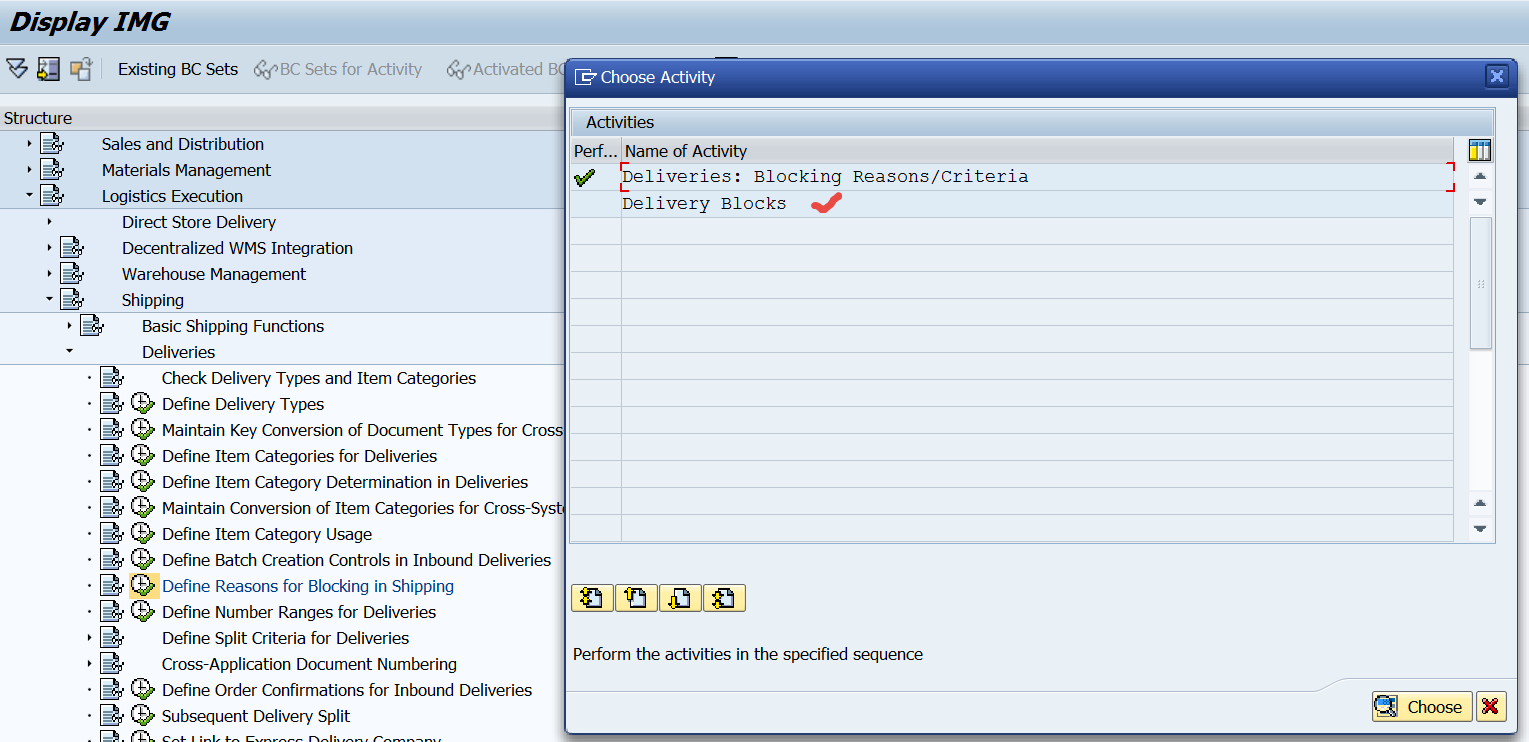Click the column configuration icon in the Activities table
Screen dimensions: 1529x742
click(x=1479, y=149)
